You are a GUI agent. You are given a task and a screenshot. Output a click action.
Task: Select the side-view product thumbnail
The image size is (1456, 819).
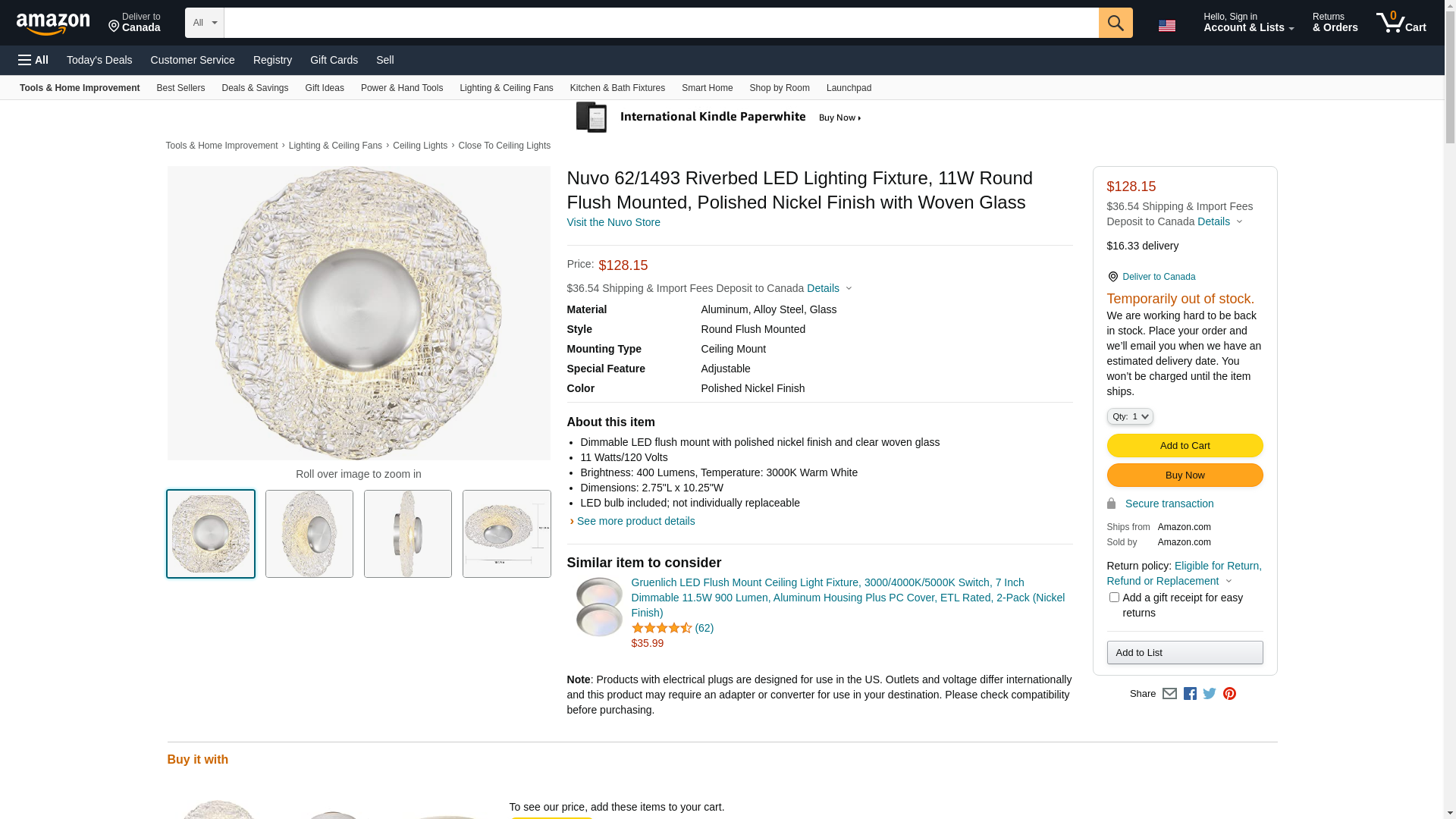tap(408, 534)
